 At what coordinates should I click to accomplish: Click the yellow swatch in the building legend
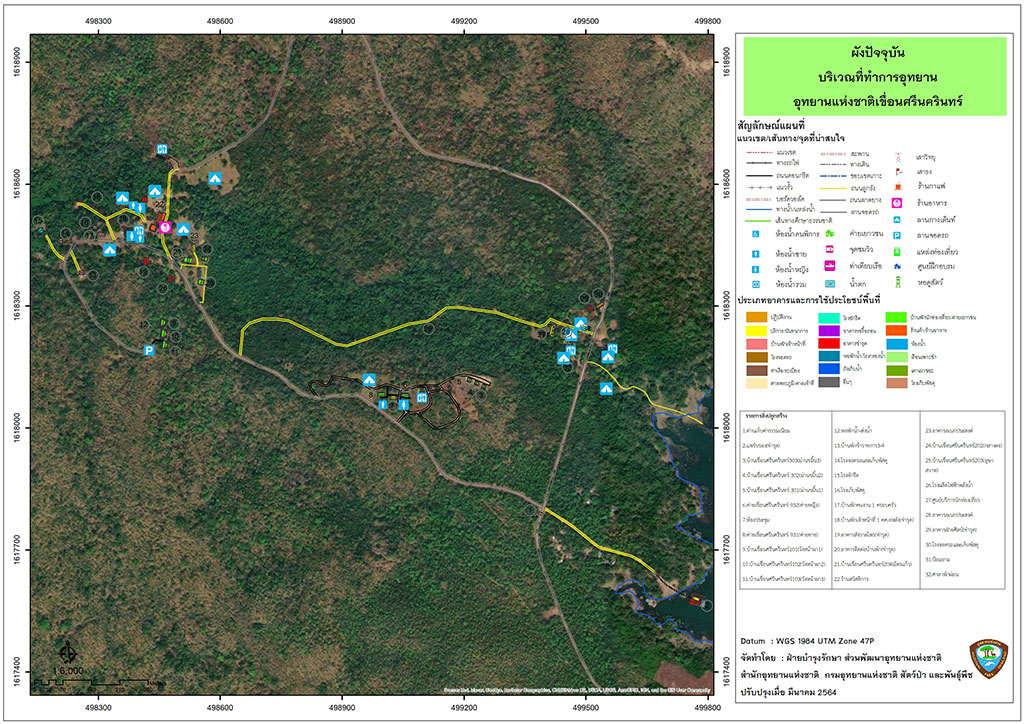757,330
